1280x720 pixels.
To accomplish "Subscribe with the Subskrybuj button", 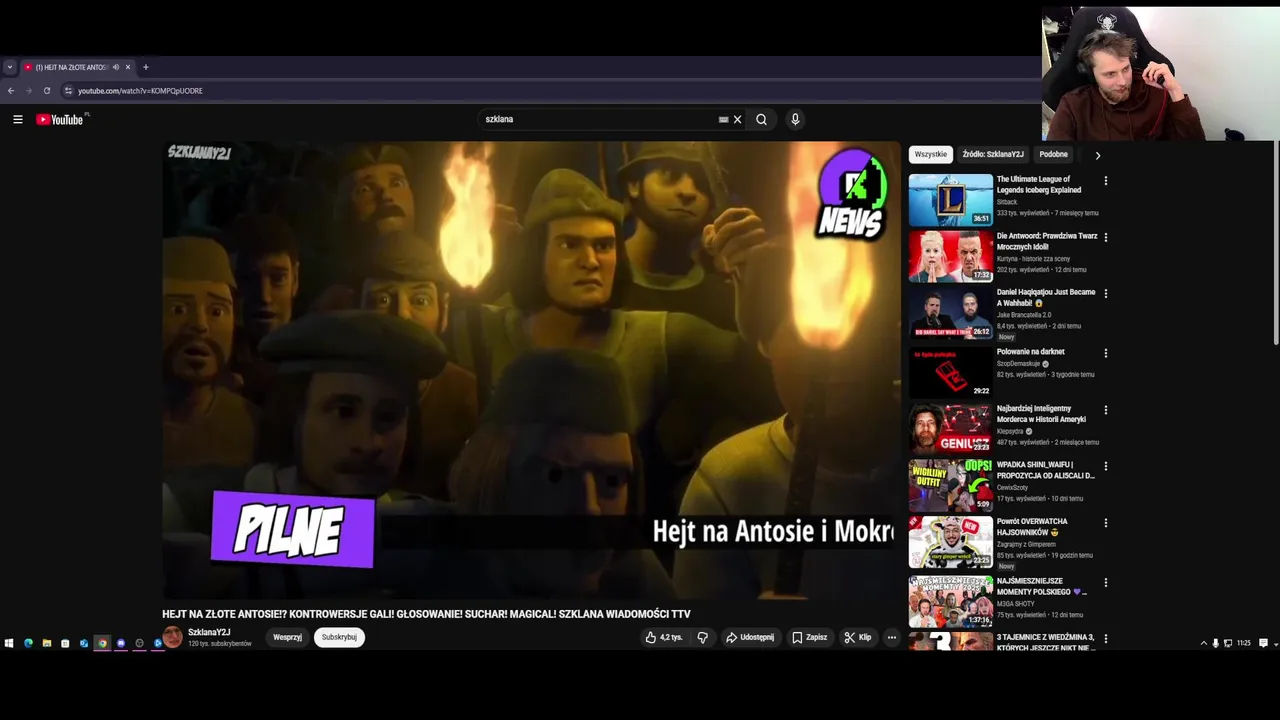I will click(339, 637).
